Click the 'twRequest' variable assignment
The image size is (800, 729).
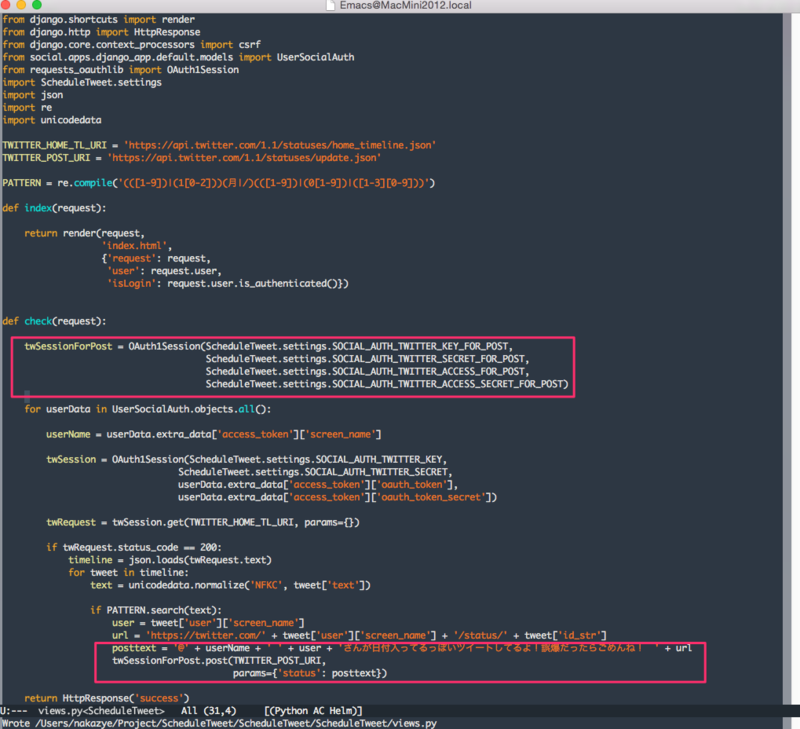[x=71, y=522]
